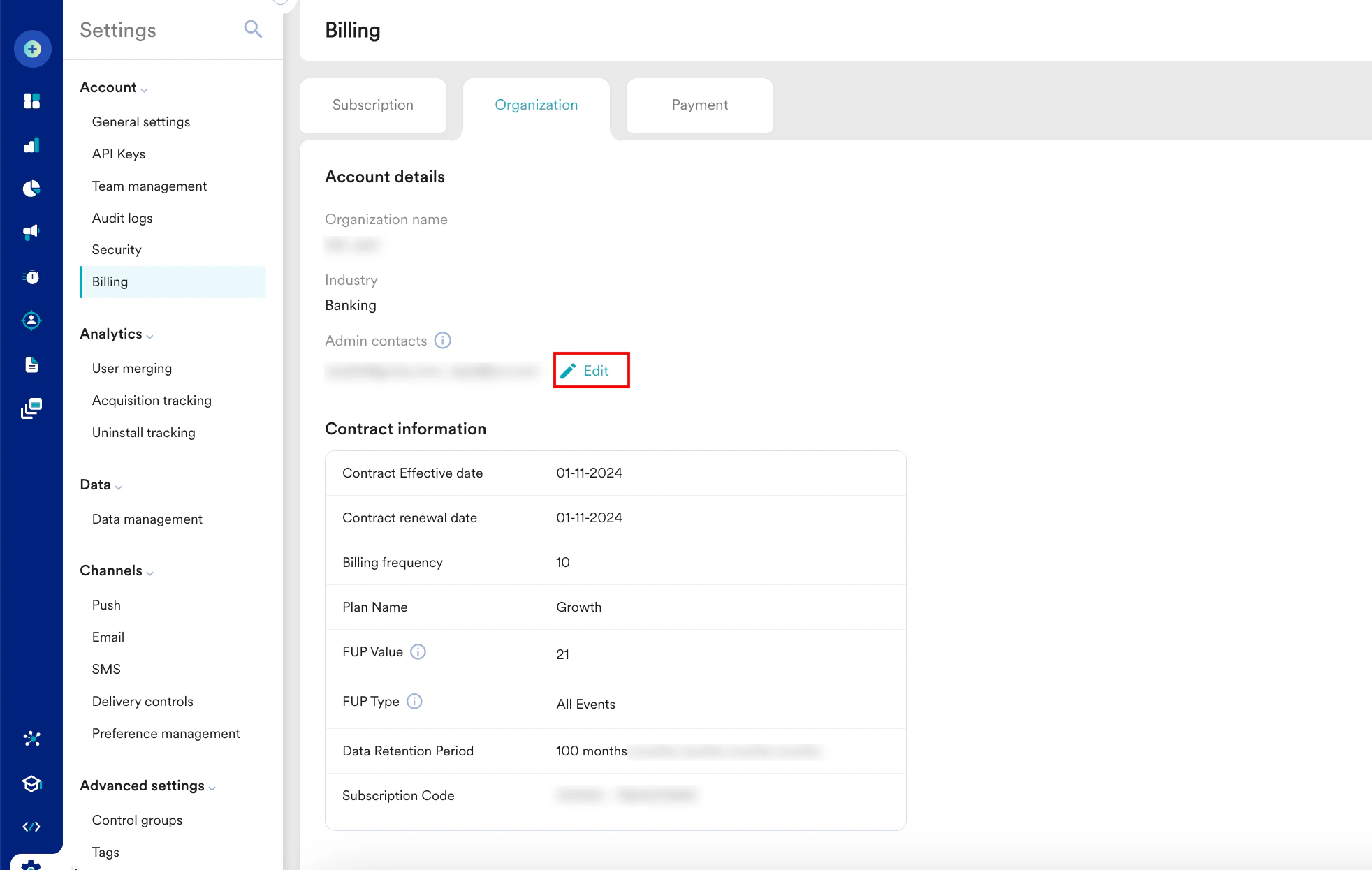Switch to the Payment tab
The image size is (1372, 870).
tap(699, 105)
